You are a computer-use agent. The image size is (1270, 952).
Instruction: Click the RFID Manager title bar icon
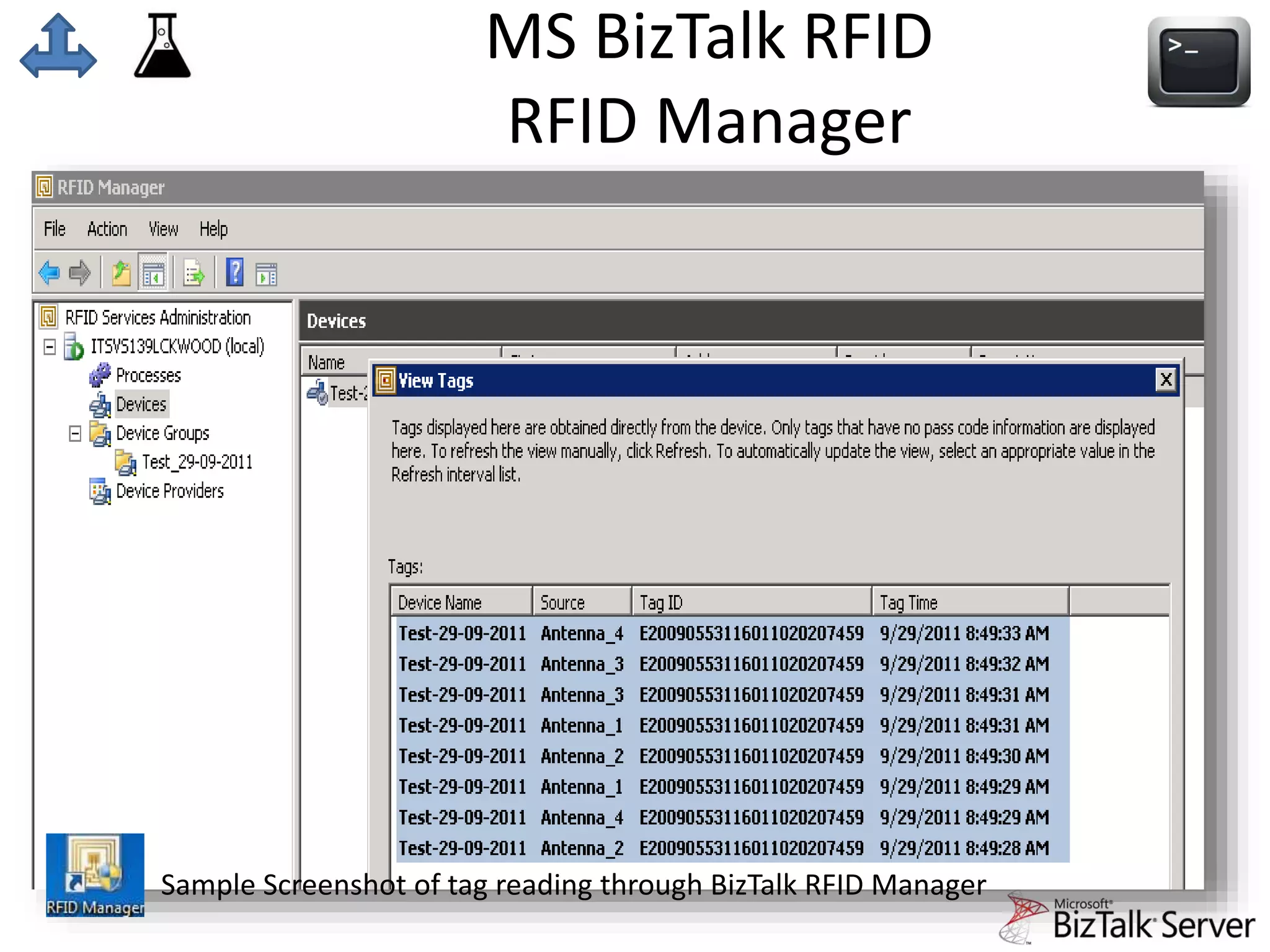44,187
